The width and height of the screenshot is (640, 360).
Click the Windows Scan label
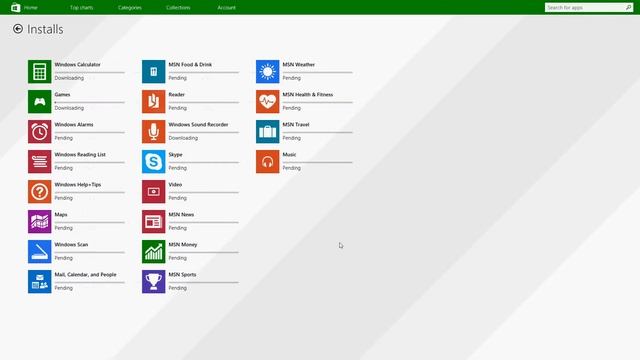71,244
